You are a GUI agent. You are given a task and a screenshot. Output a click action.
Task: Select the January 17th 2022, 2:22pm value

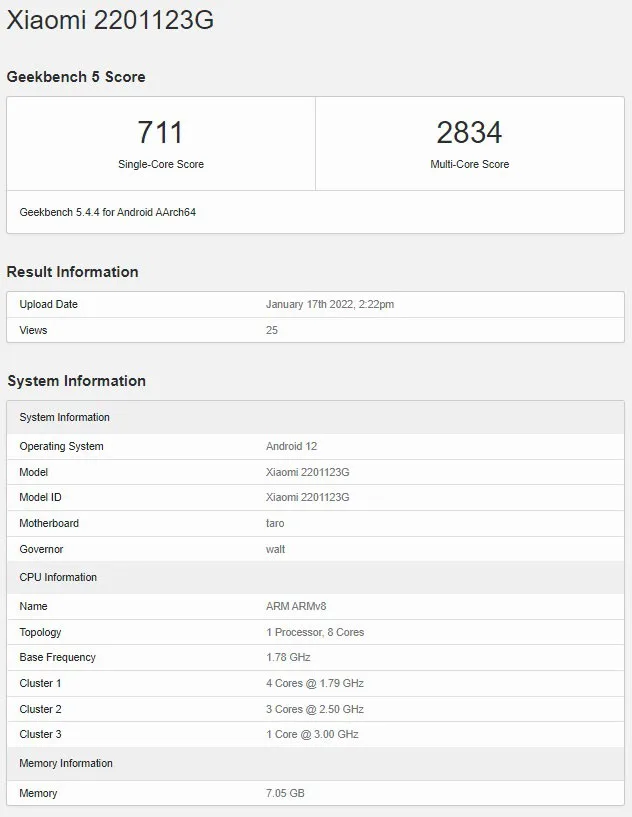click(x=330, y=304)
